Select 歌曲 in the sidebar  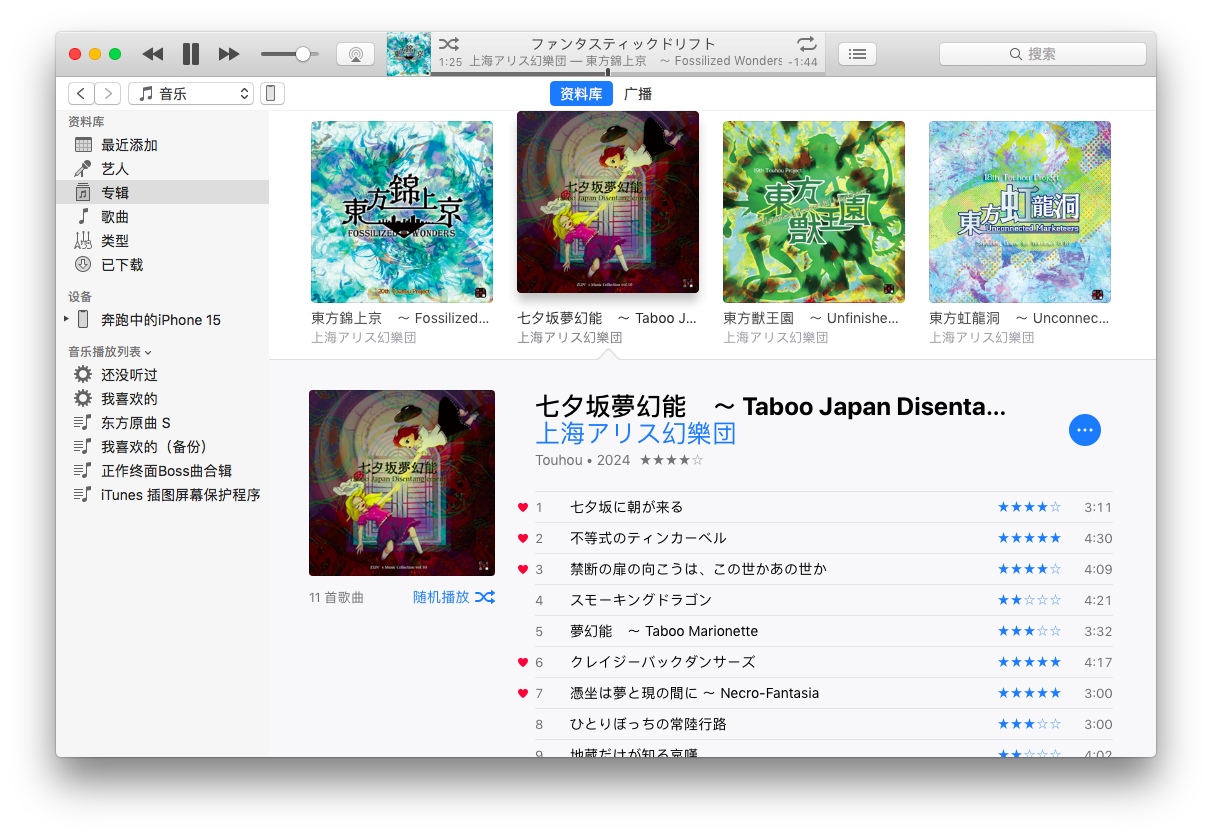click(x=115, y=217)
